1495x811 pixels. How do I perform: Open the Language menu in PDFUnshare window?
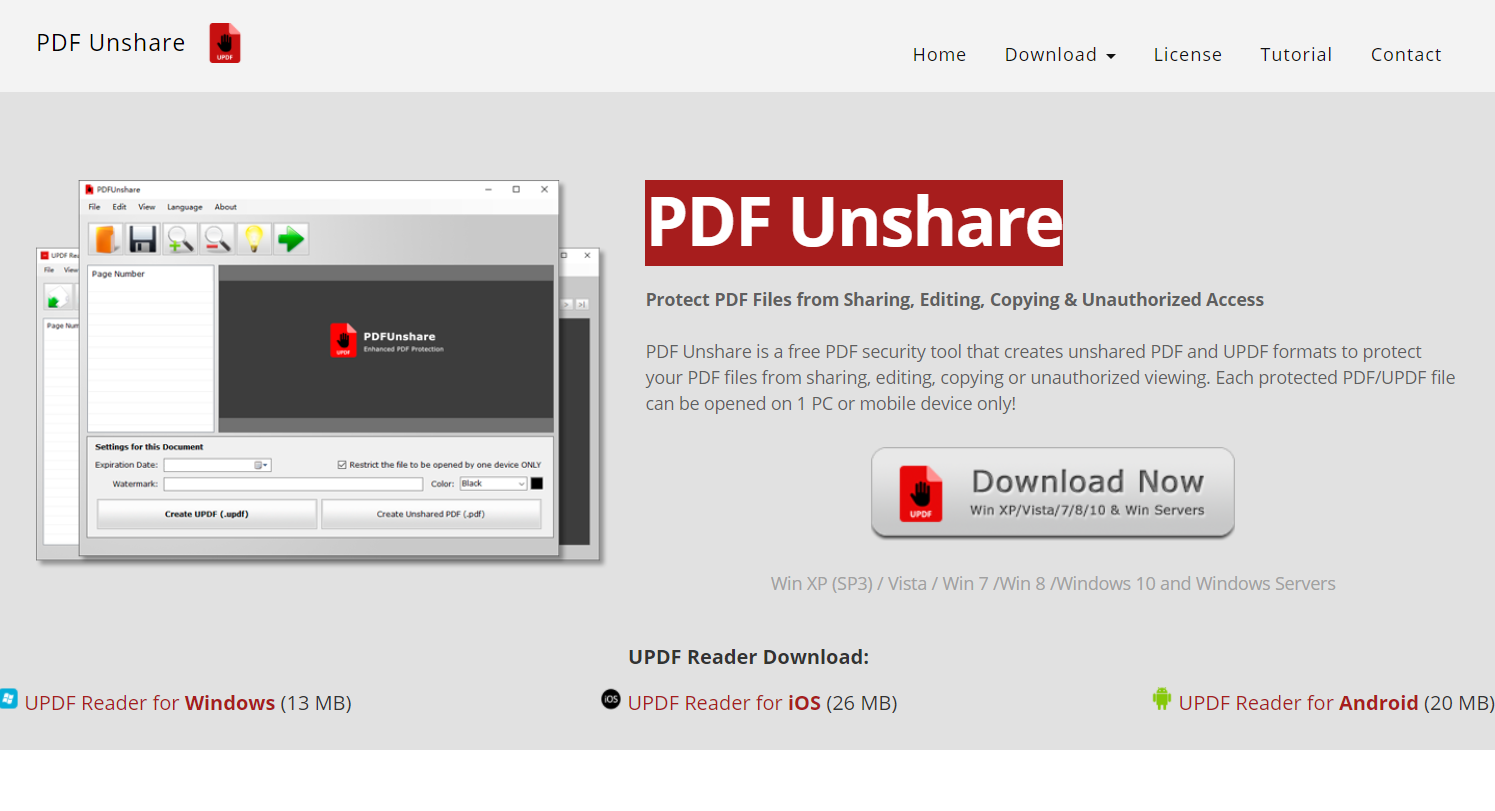(x=184, y=207)
